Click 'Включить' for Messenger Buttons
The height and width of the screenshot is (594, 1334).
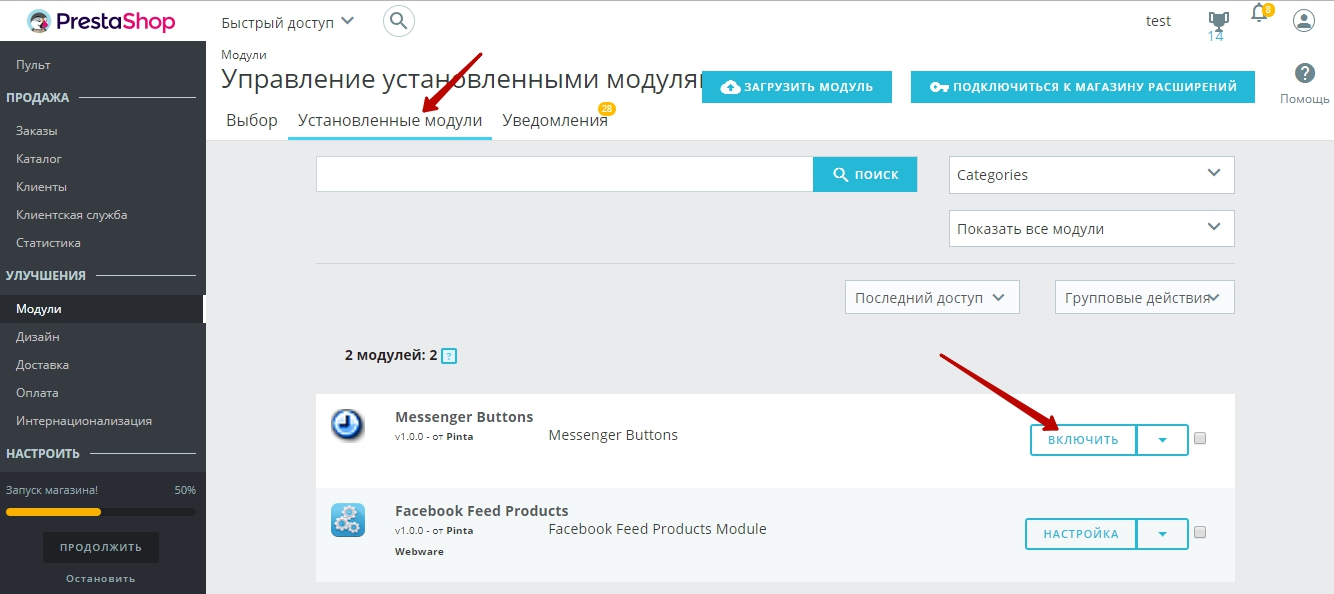pyautogui.click(x=1083, y=440)
